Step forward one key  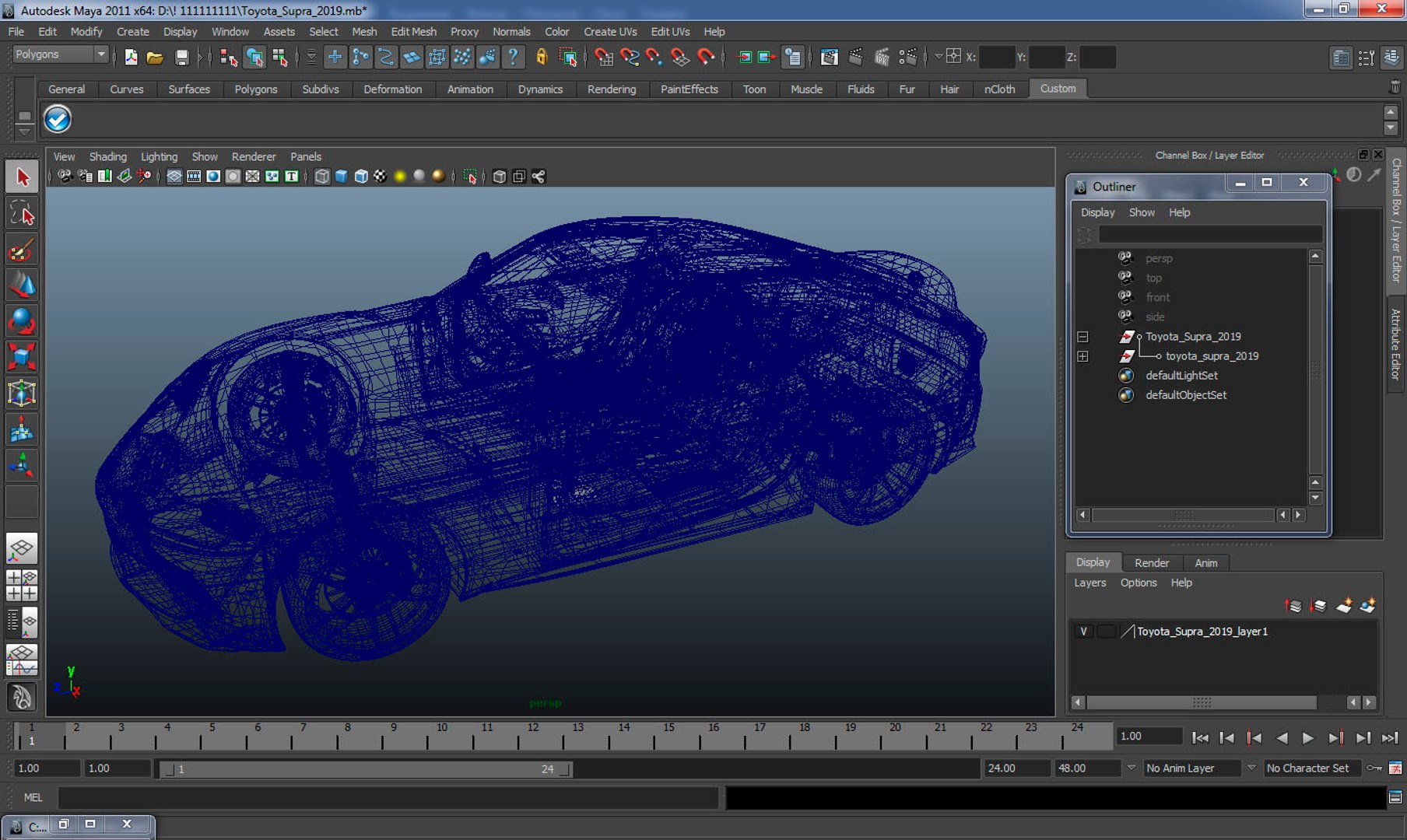(x=1335, y=737)
